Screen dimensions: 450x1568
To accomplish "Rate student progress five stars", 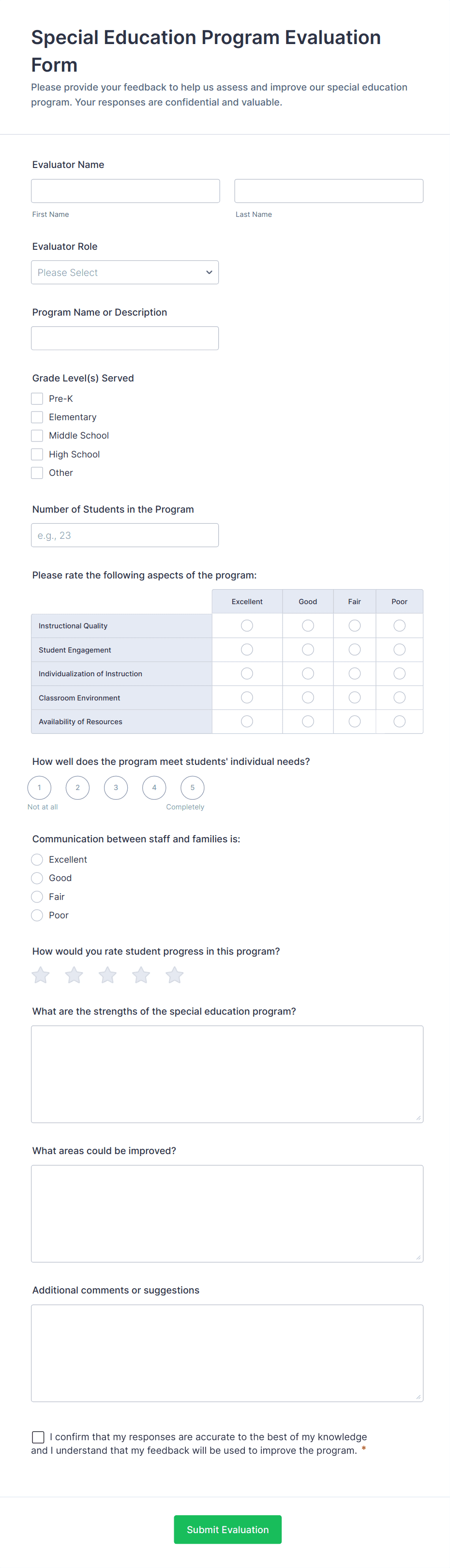I will point(175,975).
